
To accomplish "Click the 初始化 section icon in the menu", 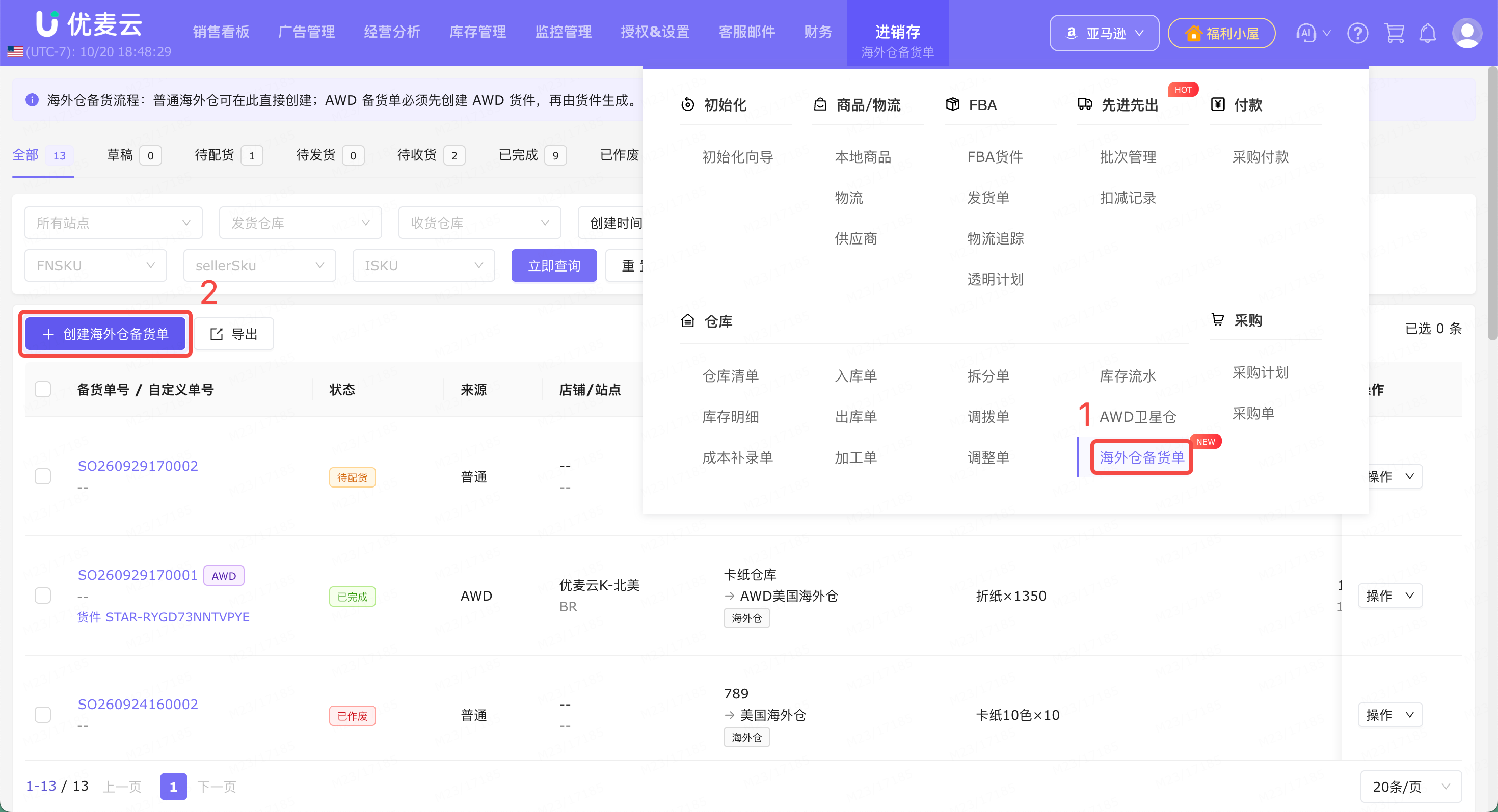I will [x=687, y=104].
